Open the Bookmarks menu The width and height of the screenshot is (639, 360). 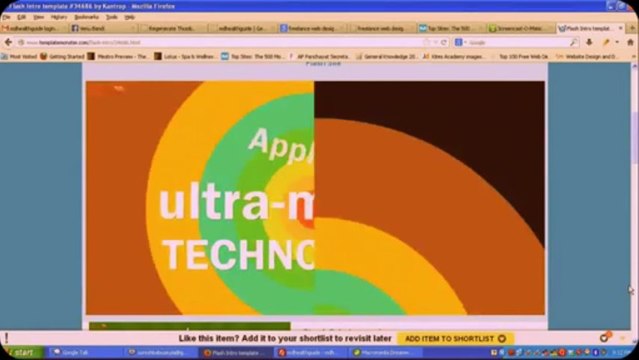[86, 17]
